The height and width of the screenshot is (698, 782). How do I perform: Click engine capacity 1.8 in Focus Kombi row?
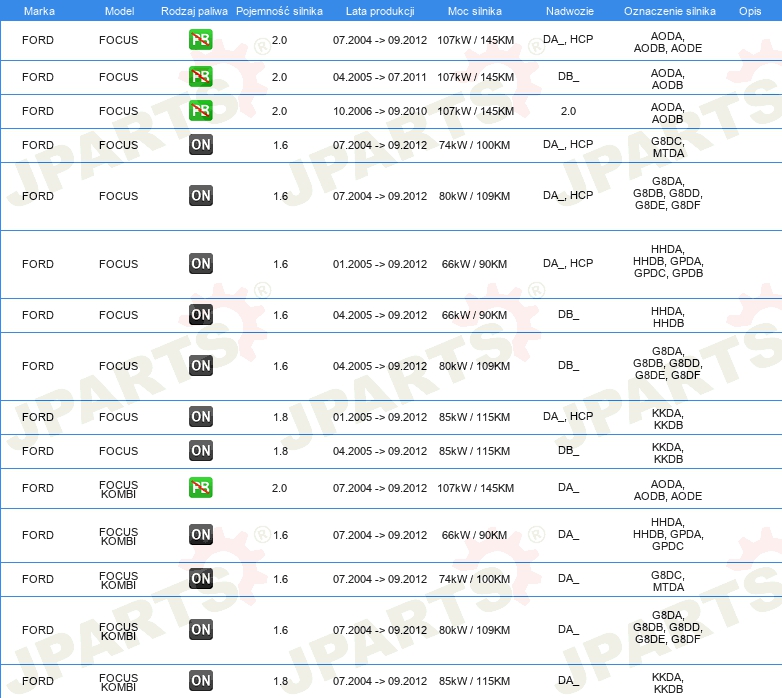click(x=280, y=681)
